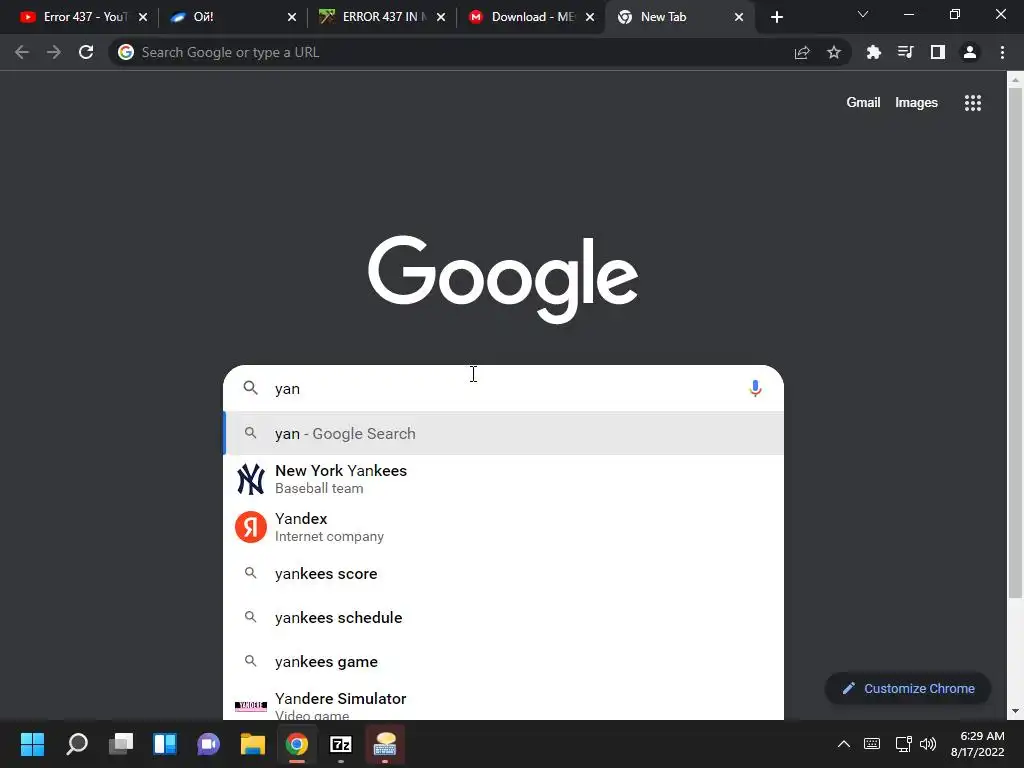The height and width of the screenshot is (768, 1024).
Task: Expand the tab search chevron
Action: pos(863,14)
